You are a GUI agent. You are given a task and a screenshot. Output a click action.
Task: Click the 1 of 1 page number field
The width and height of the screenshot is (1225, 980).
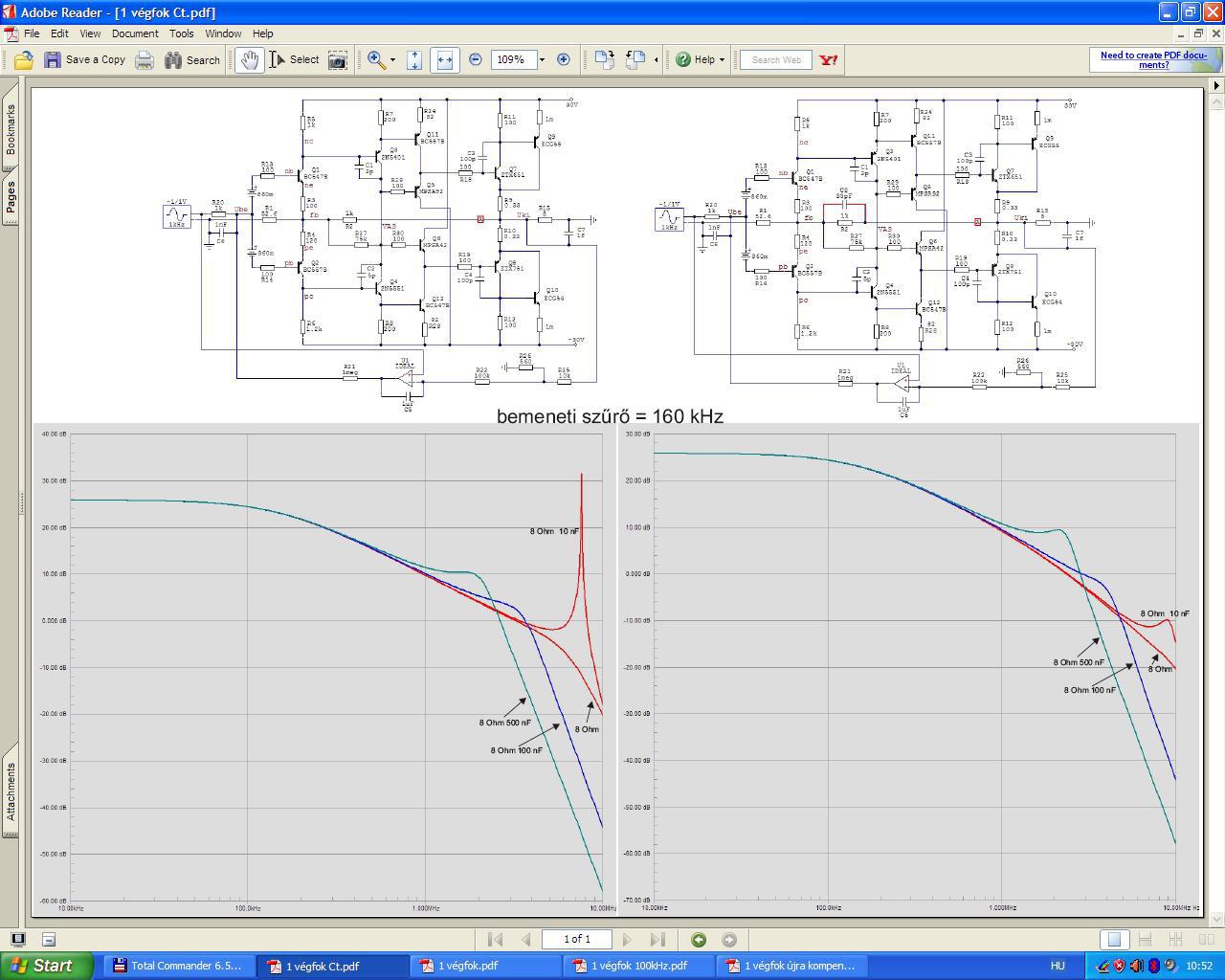point(577,940)
